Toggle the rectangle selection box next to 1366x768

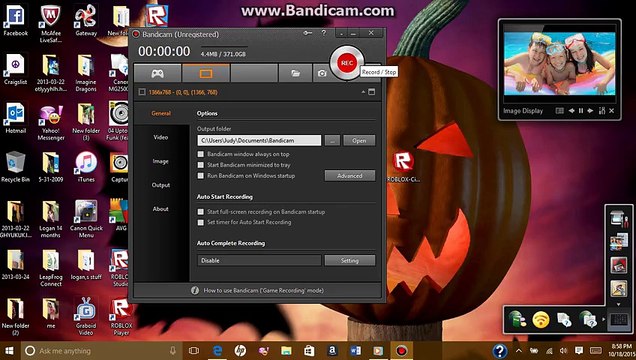[x=142, y=92]
